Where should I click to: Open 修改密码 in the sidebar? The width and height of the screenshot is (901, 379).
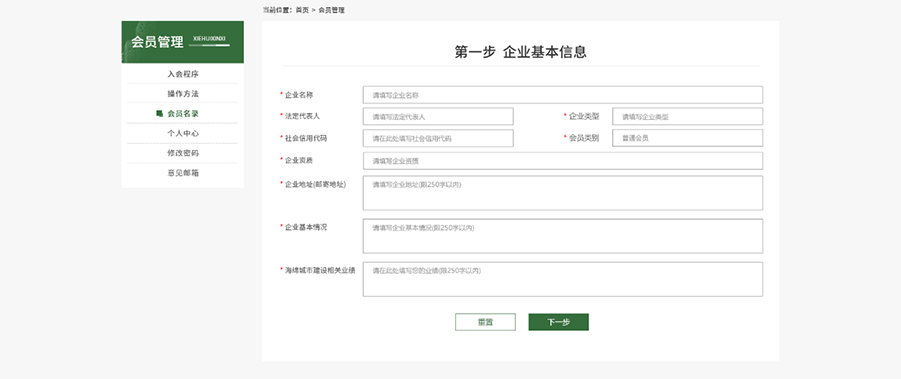(x=183, y=153)
